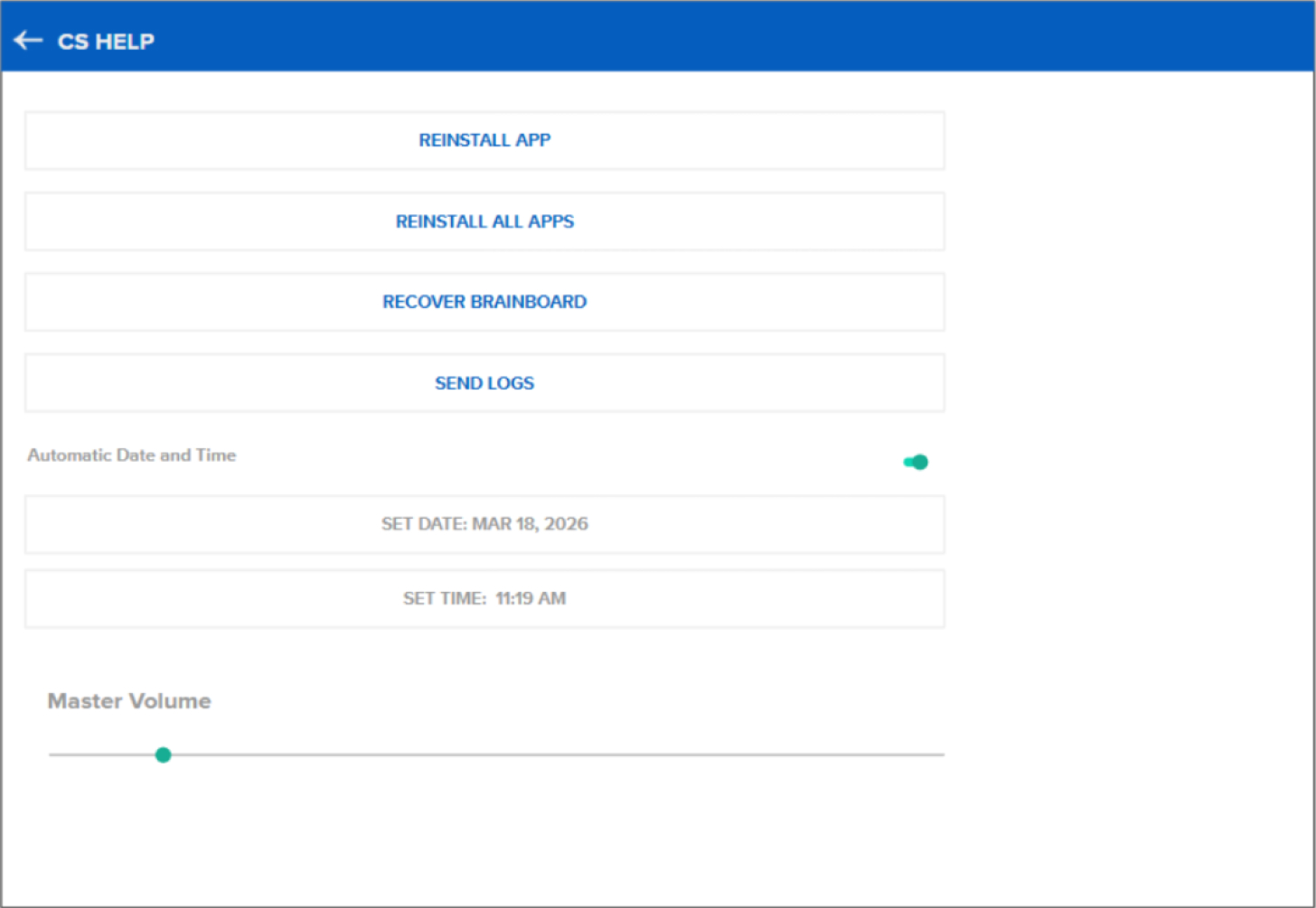The image size is (1316, 908).
Task: Click the Master Volume slider handle
Action: pyautogui.click(x=163, y=754)
